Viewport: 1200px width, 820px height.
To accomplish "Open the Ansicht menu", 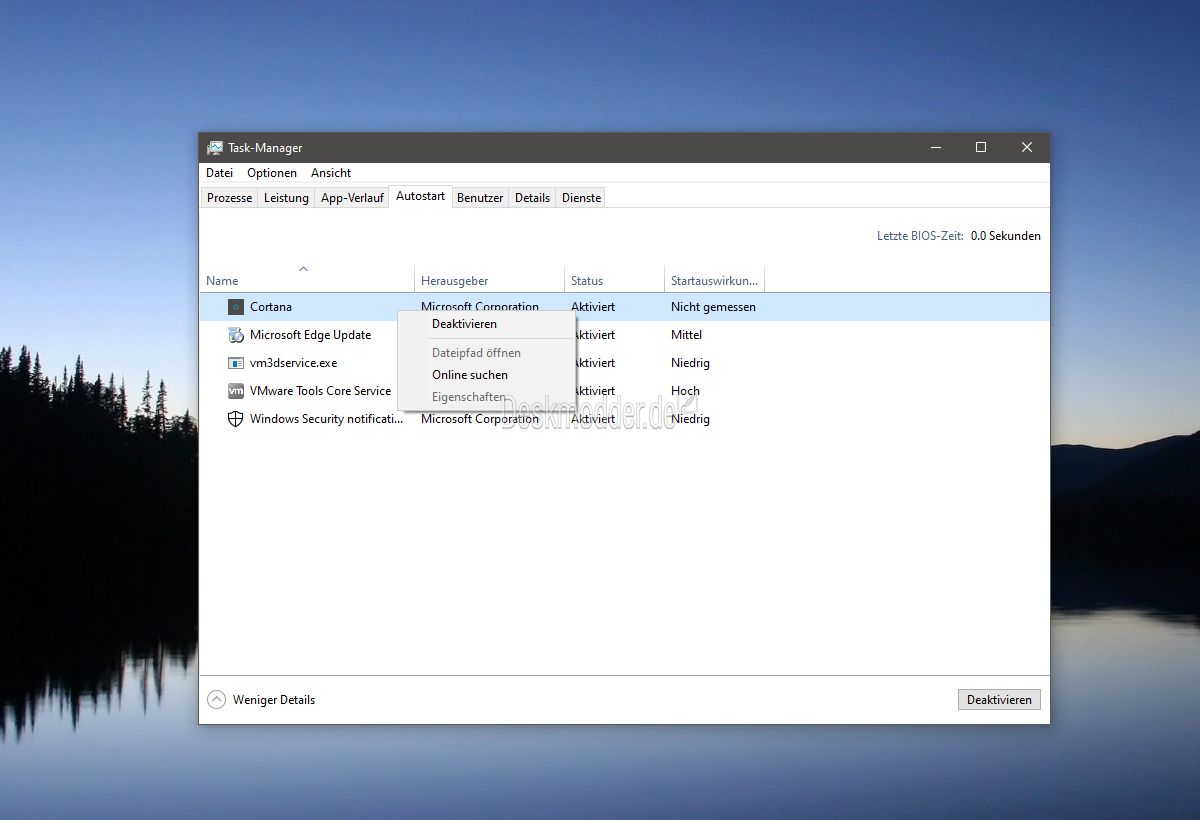I will [331, 173].
